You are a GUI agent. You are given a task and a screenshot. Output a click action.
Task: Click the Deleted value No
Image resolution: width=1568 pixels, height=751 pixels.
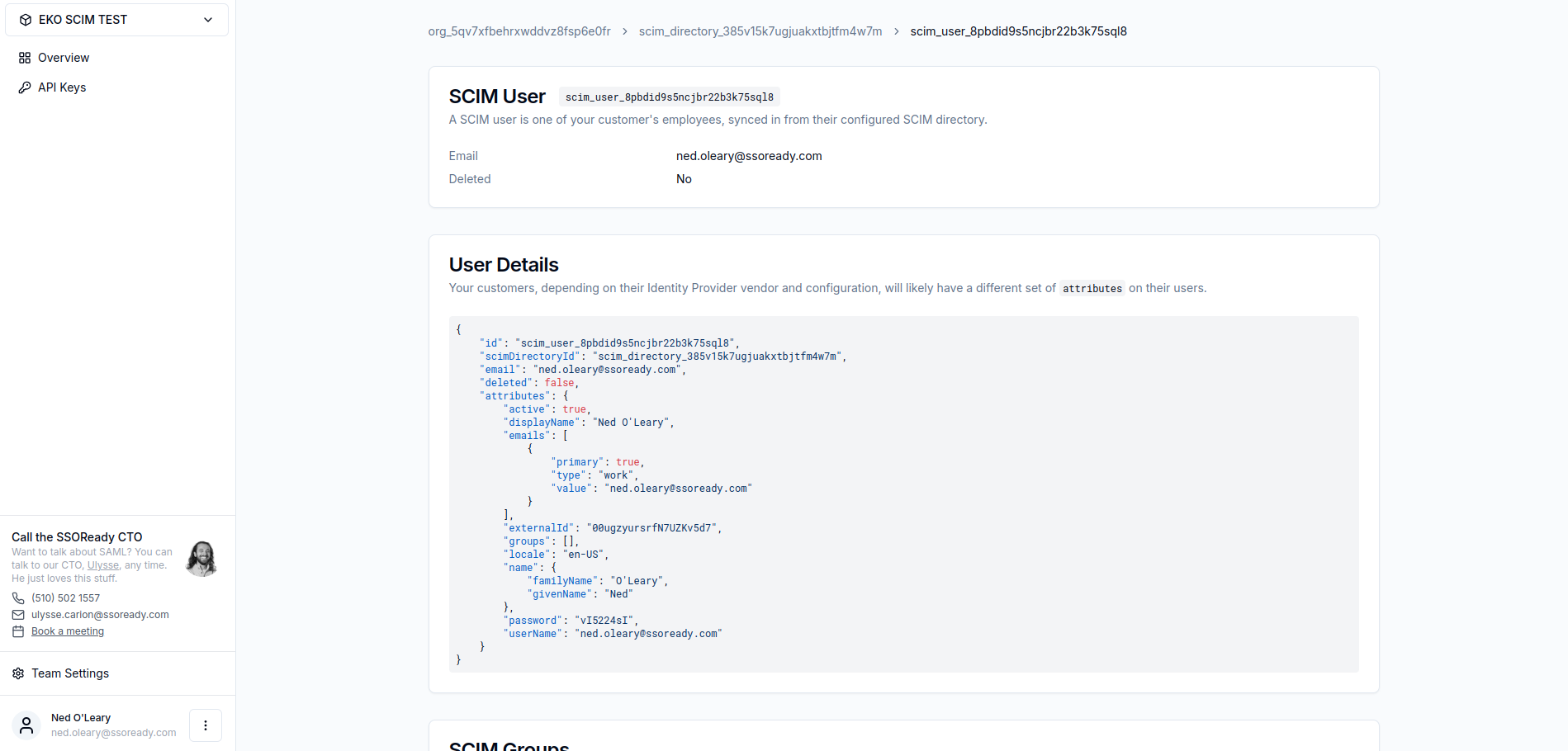coord(684,179)
